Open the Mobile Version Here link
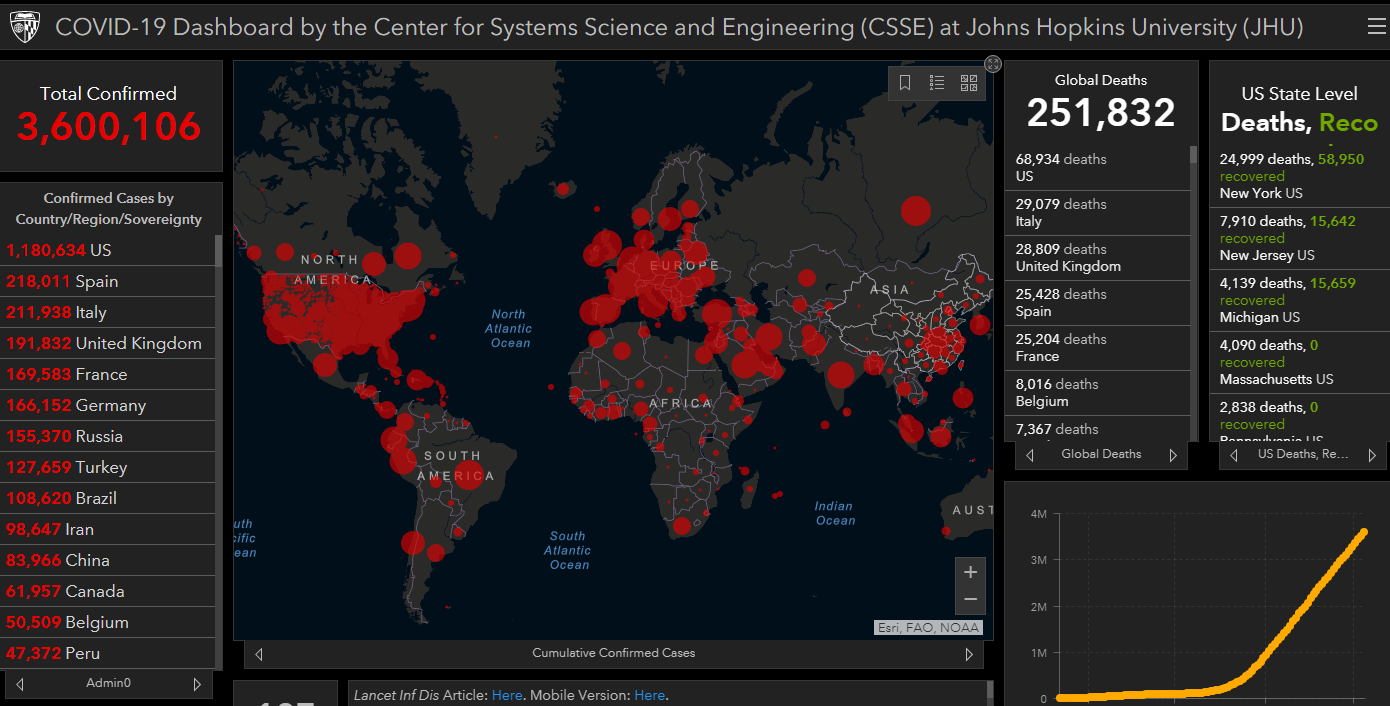This screenshot has width=1390, height=706. (x=650, y=695)
